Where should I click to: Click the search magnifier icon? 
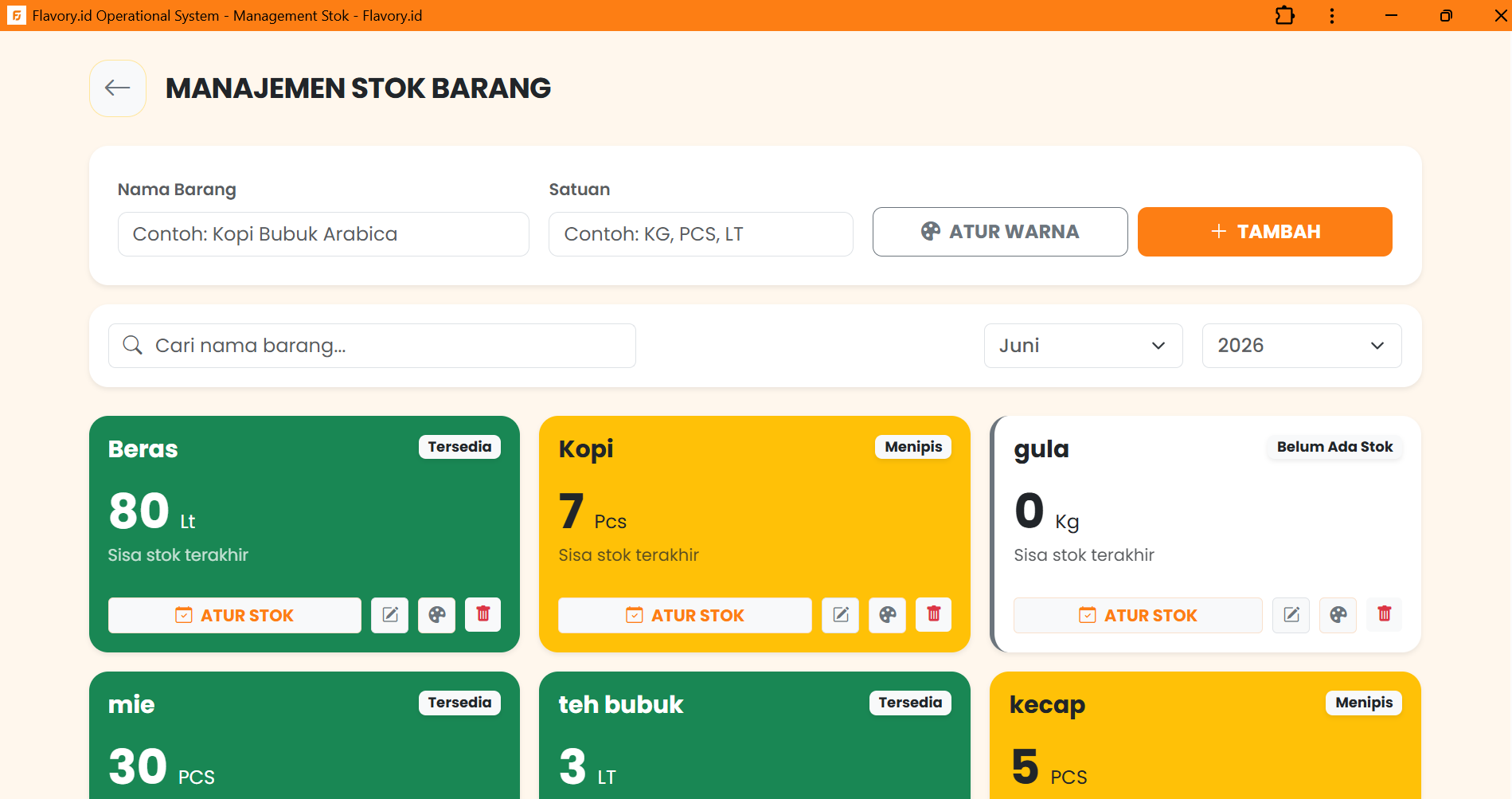click(133, 345)
